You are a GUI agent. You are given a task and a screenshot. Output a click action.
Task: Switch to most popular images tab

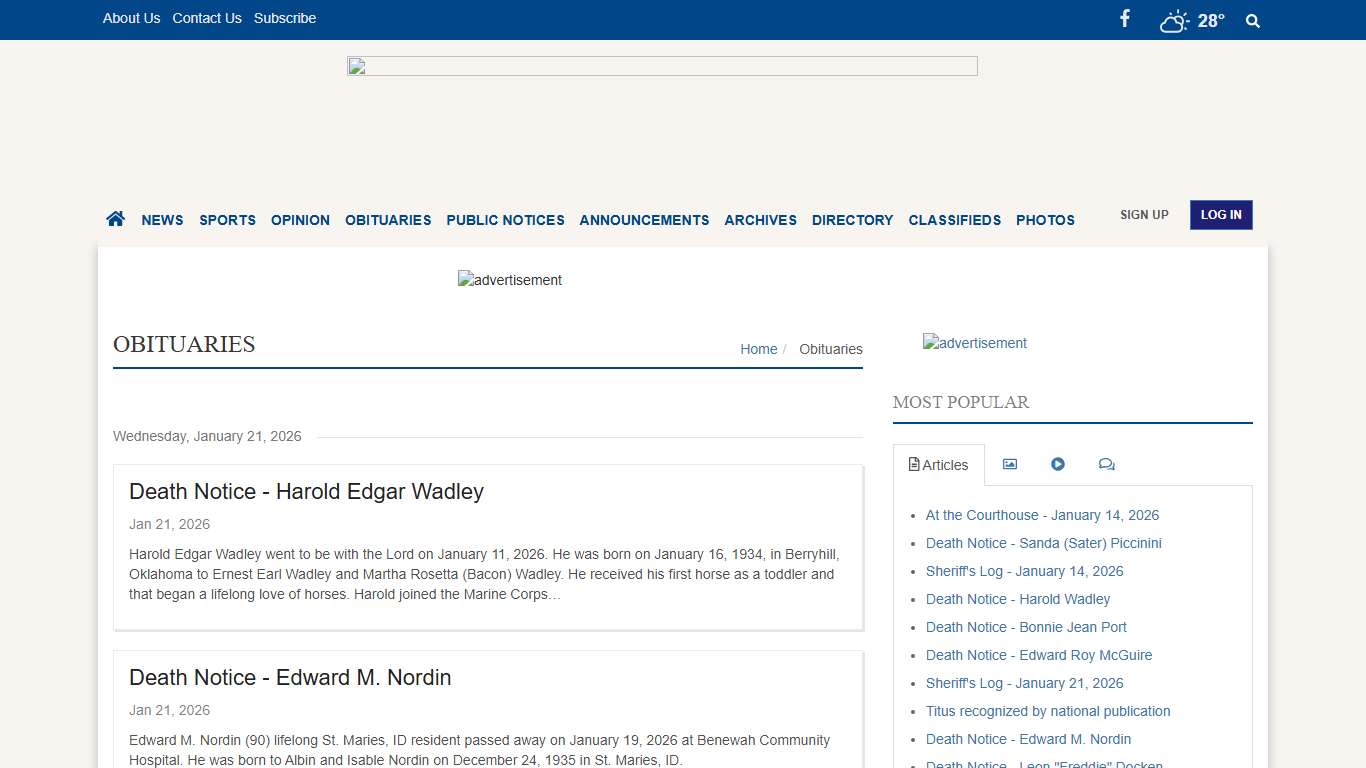[x=1010, y=464]
